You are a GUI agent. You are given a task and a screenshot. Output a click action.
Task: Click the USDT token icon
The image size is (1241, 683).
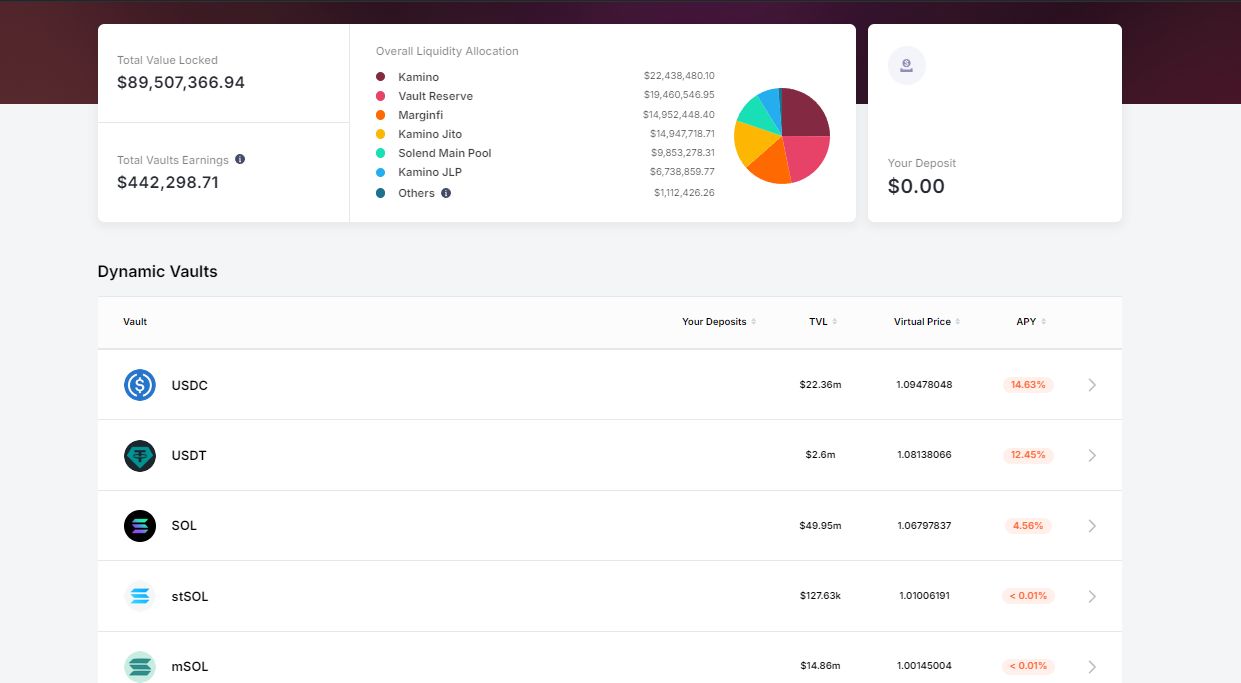click(x=140, y=456)
